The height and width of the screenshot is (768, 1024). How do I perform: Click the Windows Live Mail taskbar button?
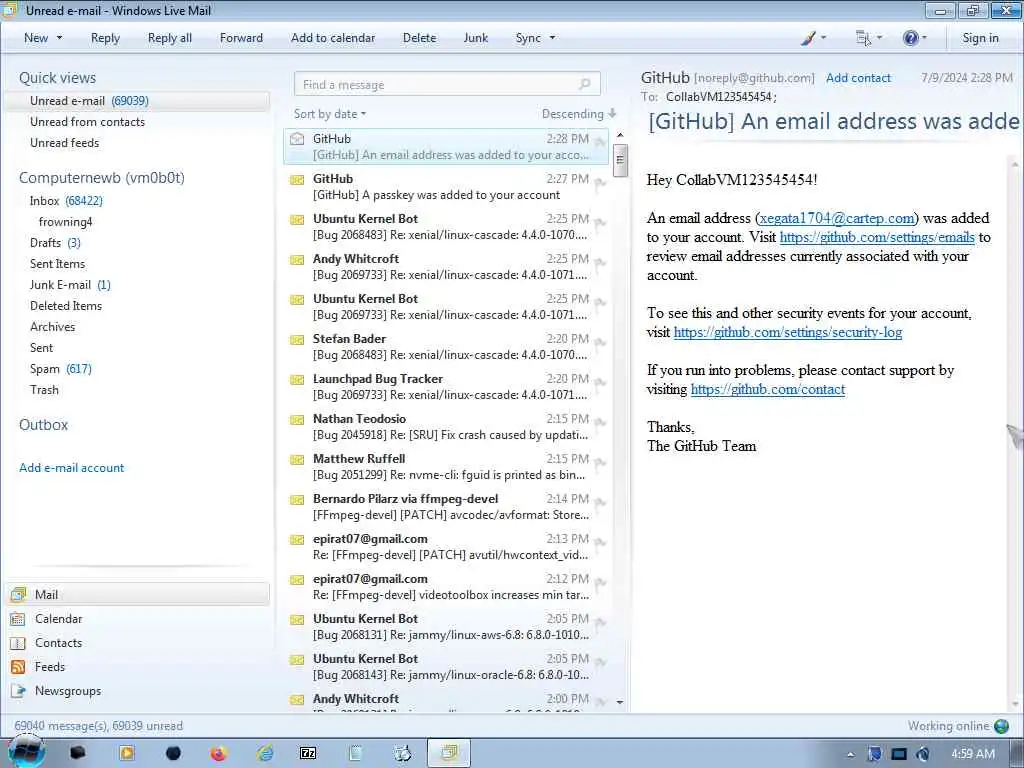click(x=449, y=753)
